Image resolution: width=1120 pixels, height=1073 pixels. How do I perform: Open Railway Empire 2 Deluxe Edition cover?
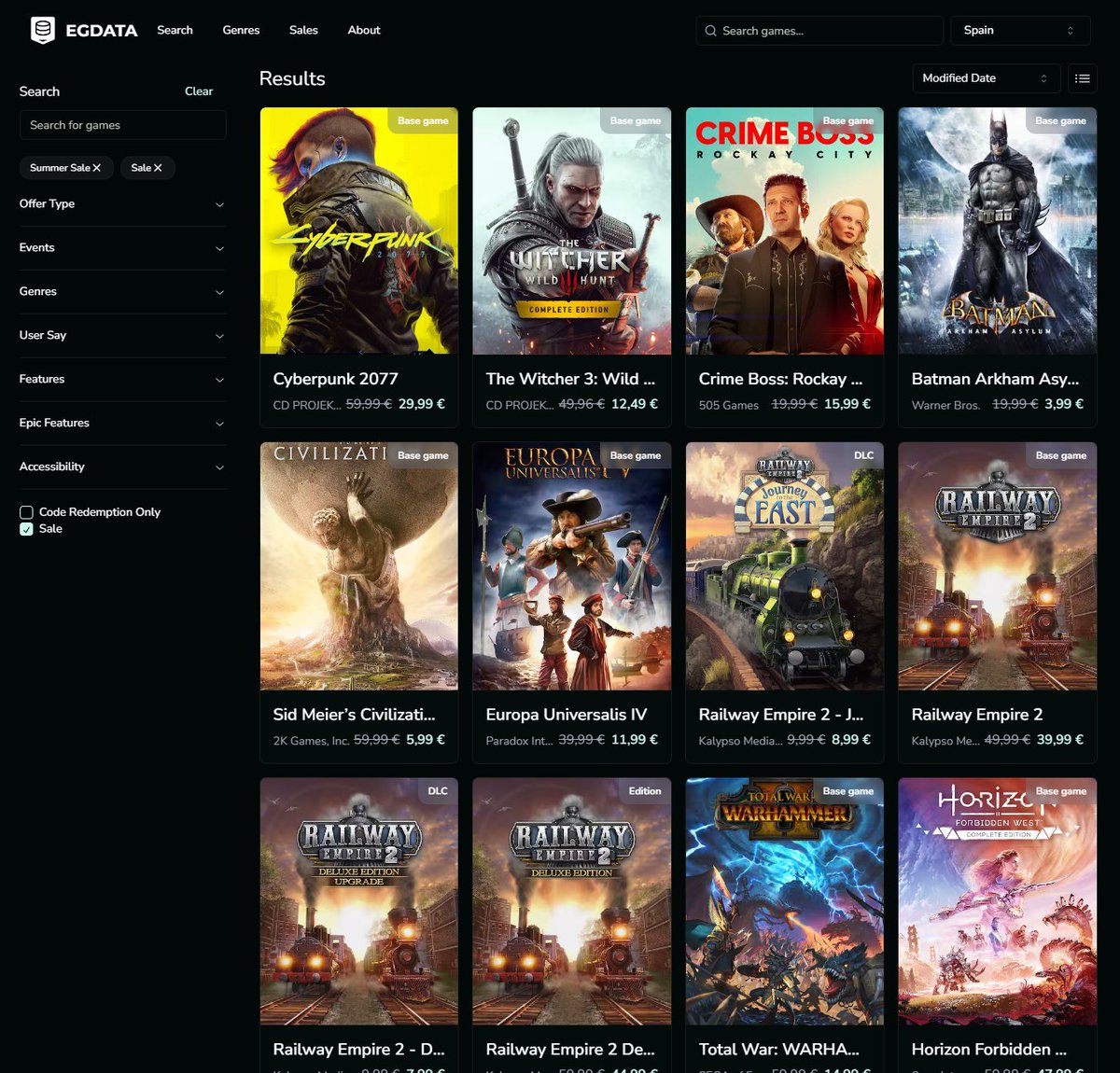[x=572, y=901]
